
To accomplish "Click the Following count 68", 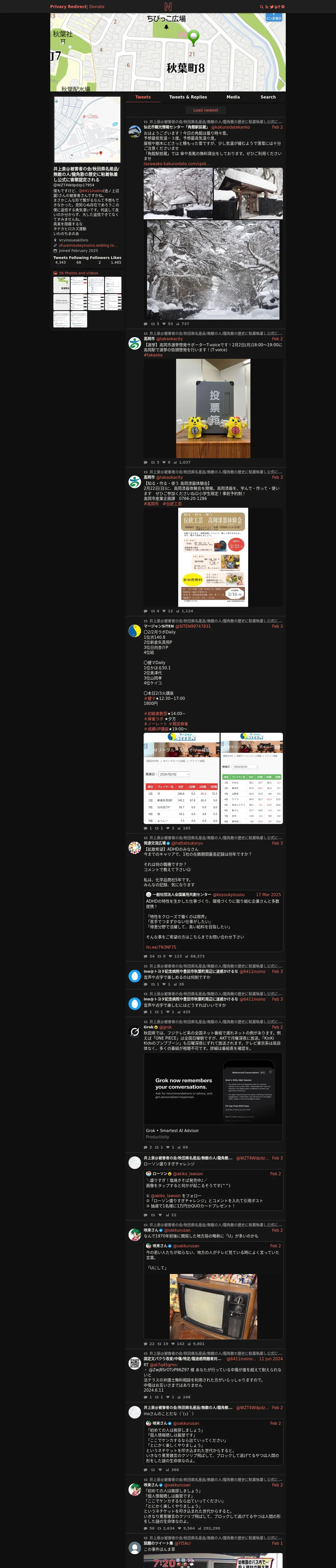I will [x=79, y=263].
